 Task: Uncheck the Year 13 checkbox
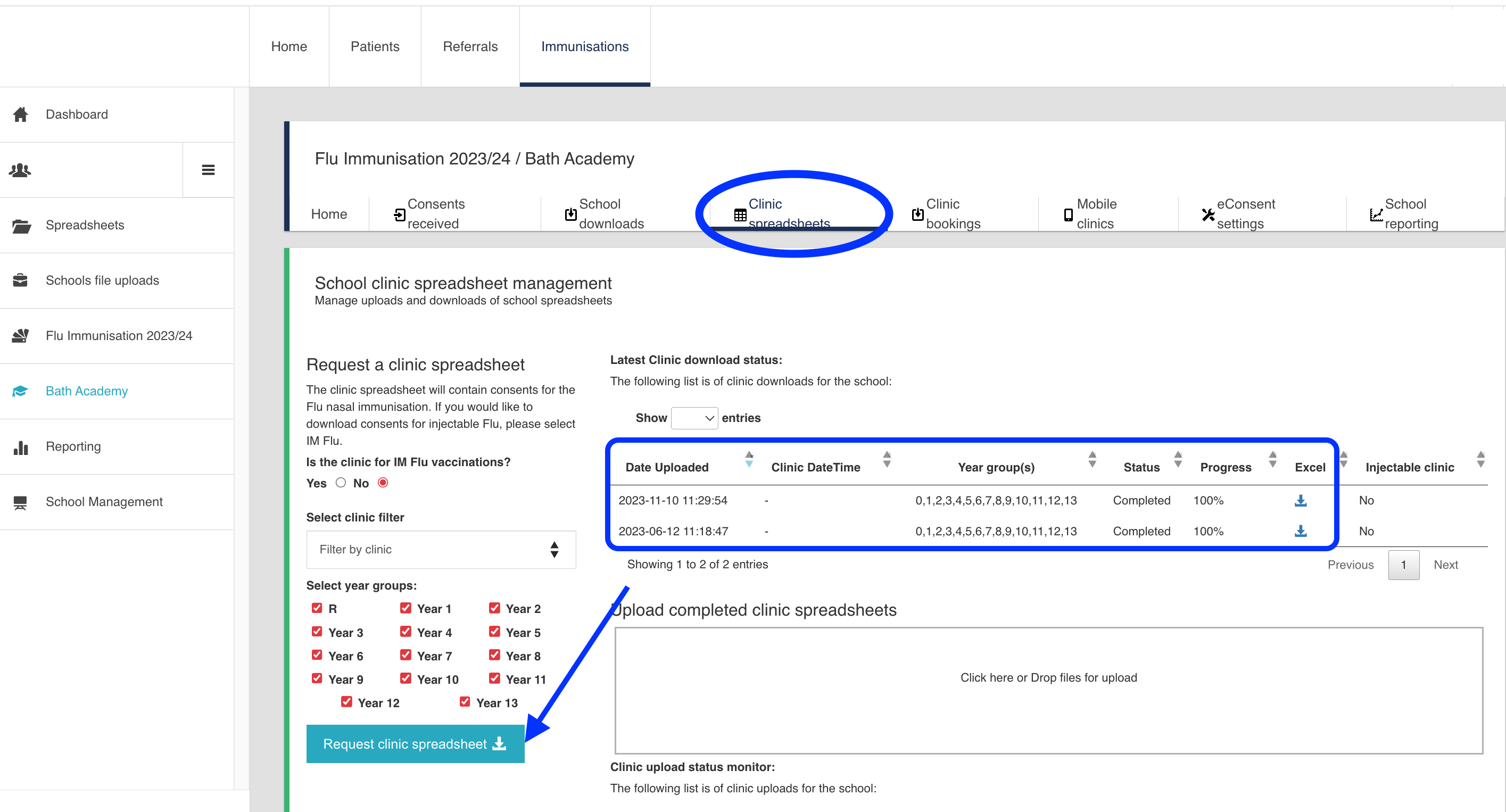(465, 701)
